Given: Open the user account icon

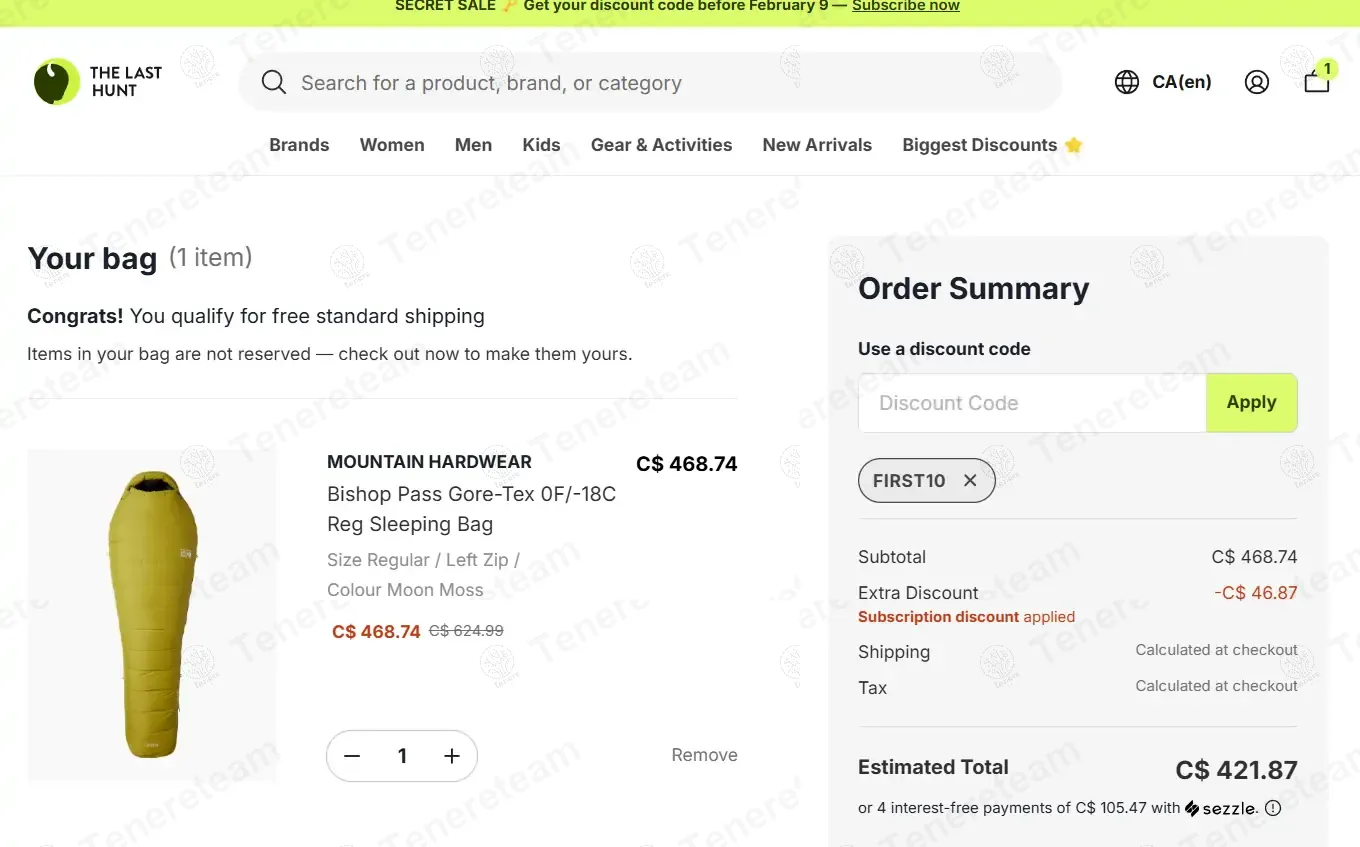Looking at the screenshot, I should [1257, 82].
